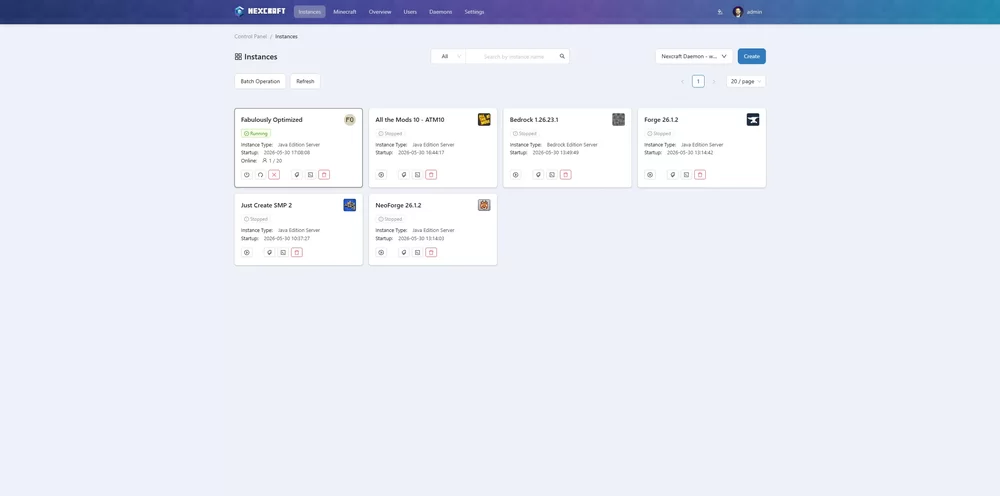
Task: Open console icon on Bedrock 1.26.23.1 card
Action: tap(552, 175)
